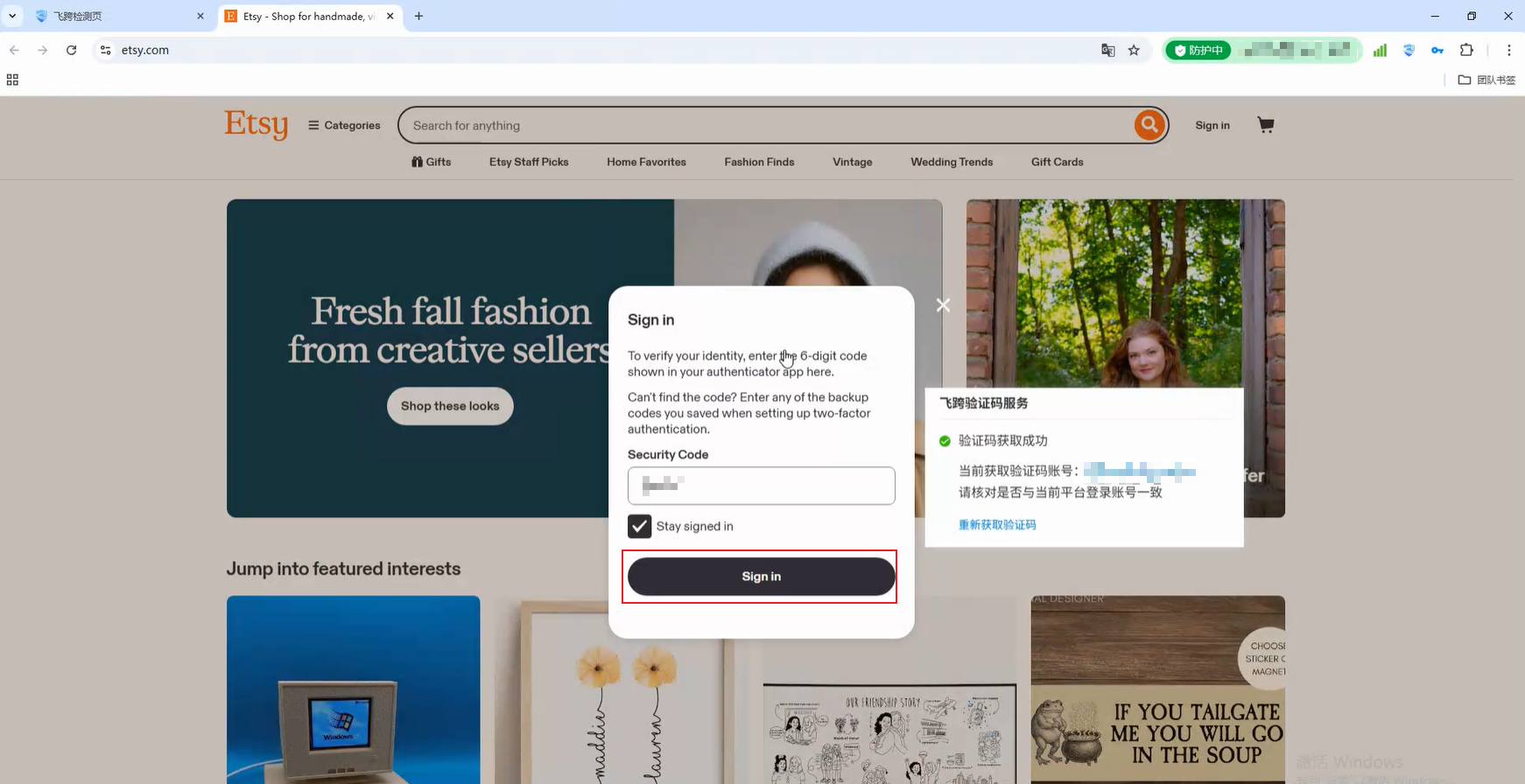Viewport: 1525px width, 784px height.
Task: Click the browser back arrow
Action: [14, 50]
